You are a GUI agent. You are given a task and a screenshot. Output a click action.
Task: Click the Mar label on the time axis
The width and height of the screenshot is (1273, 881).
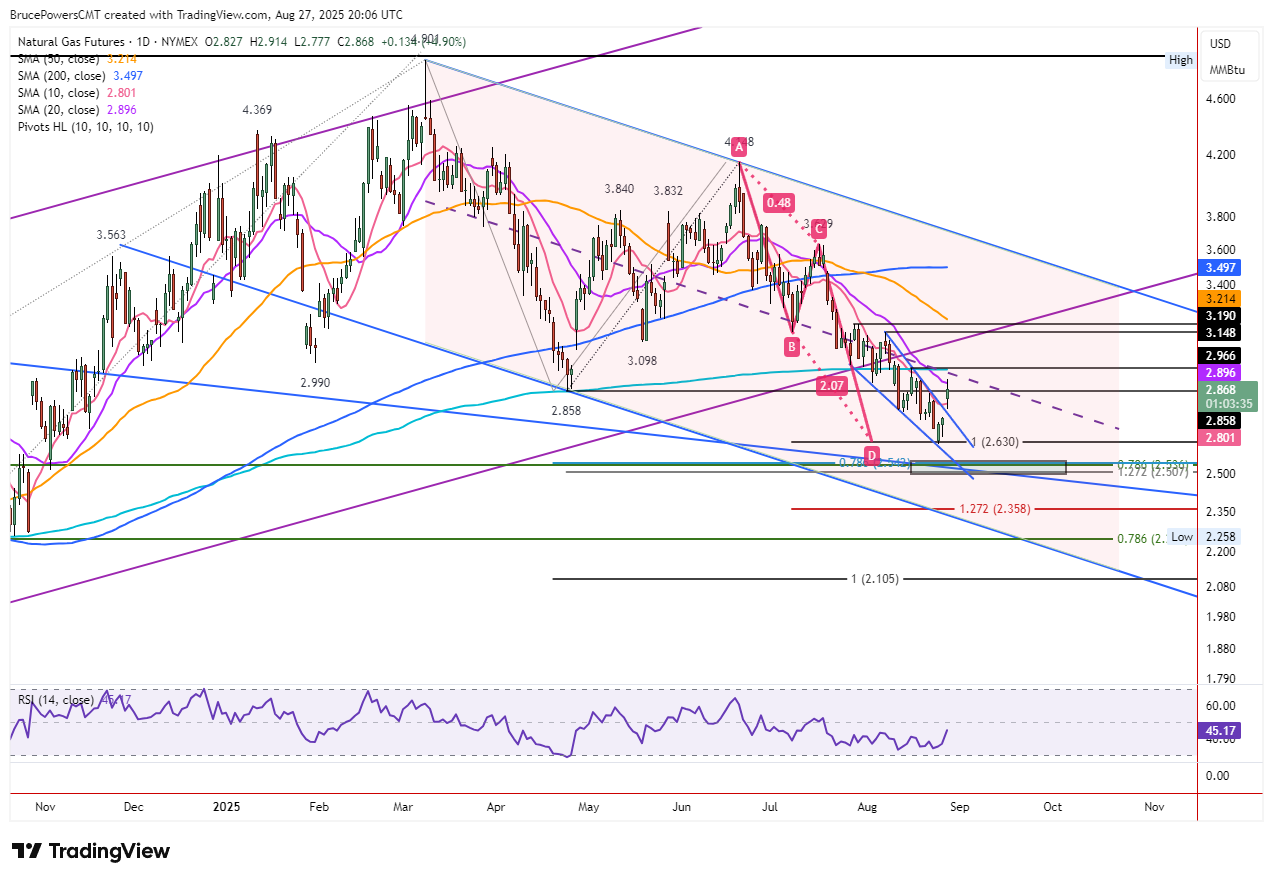tap(404, 806)
